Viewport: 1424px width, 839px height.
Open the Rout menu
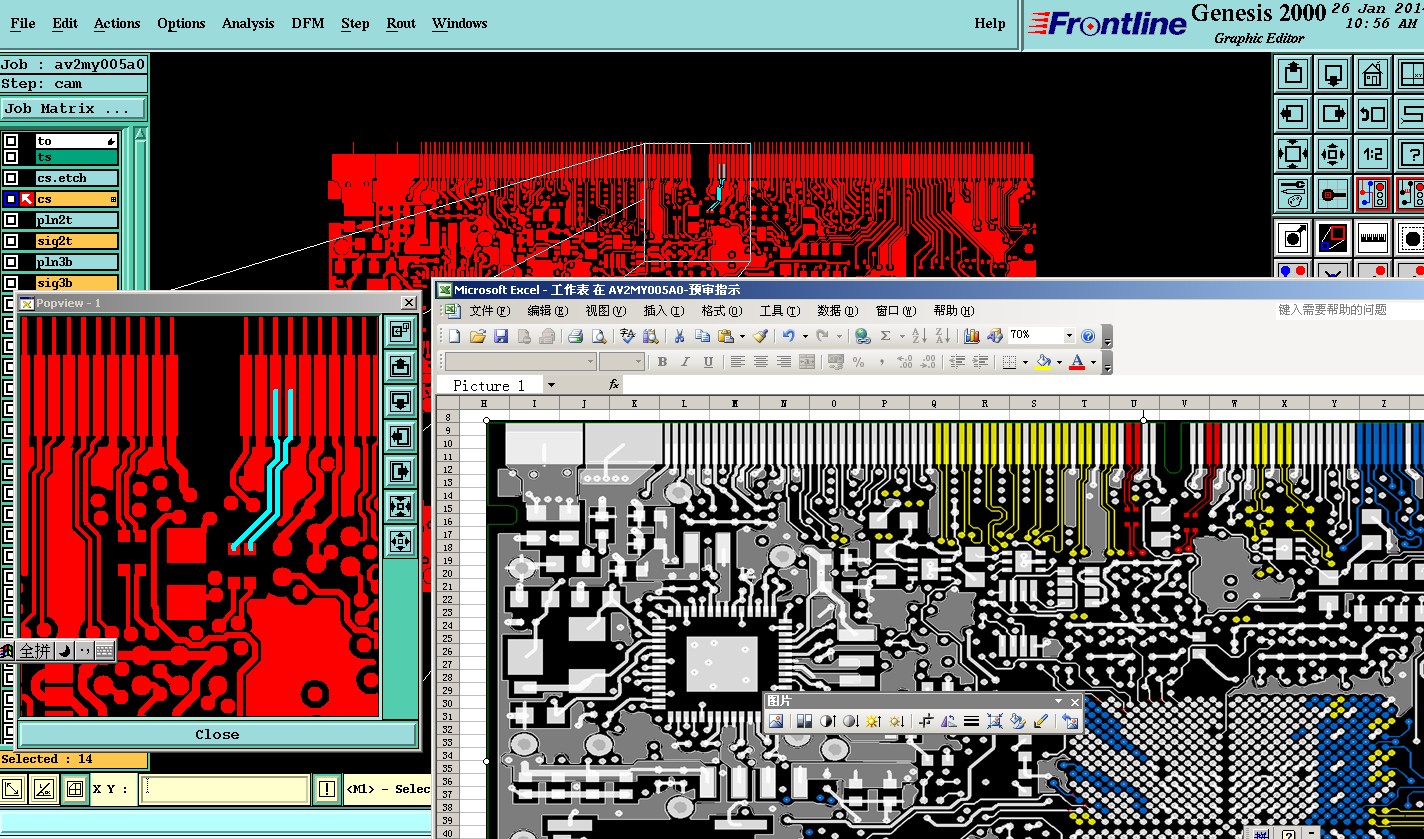coord(401,23)
